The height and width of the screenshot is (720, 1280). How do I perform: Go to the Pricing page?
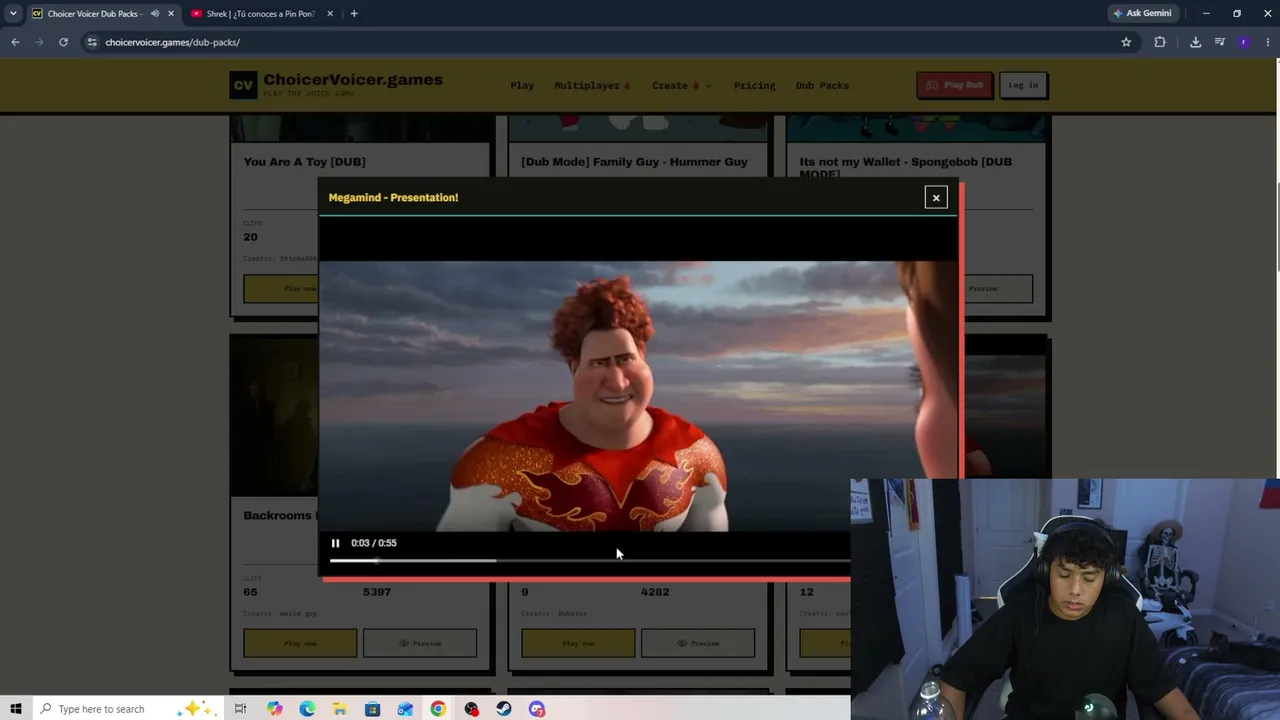pyautogui.click(x=754, y=85)
